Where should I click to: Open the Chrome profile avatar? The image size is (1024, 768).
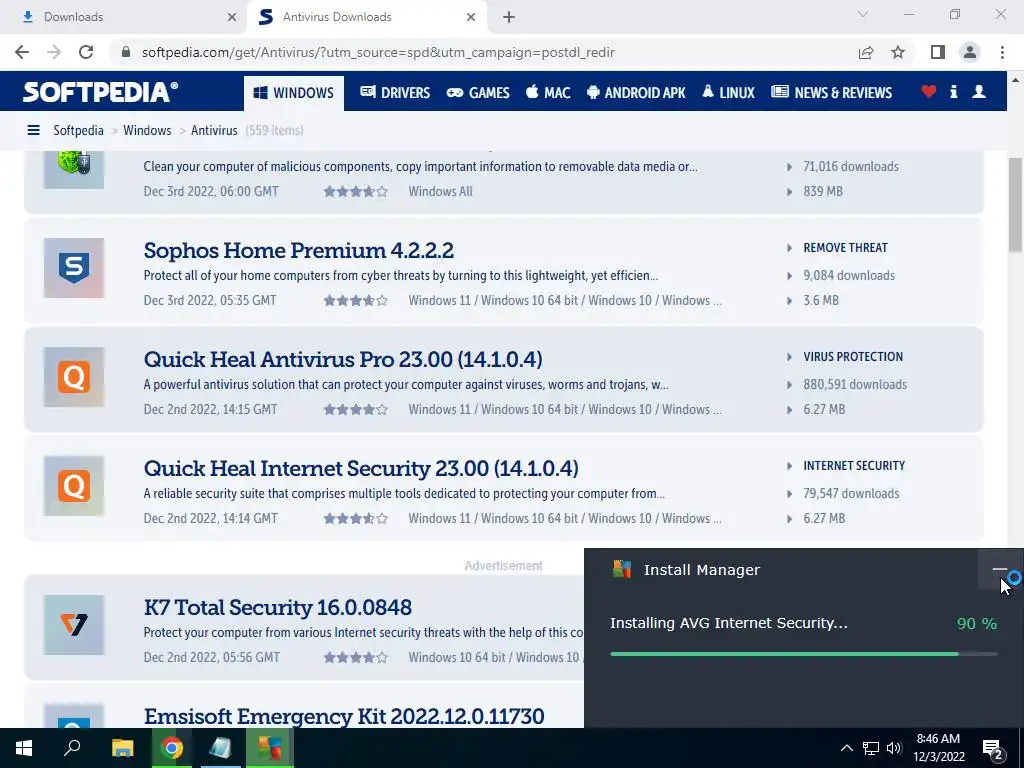coord(970,52)
